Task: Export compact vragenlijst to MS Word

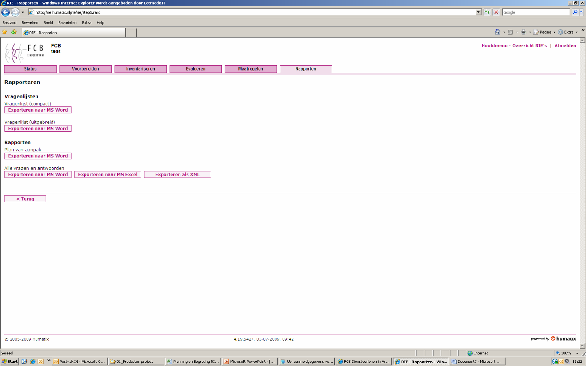Action: pyautogui.click(x=38, y=110)
